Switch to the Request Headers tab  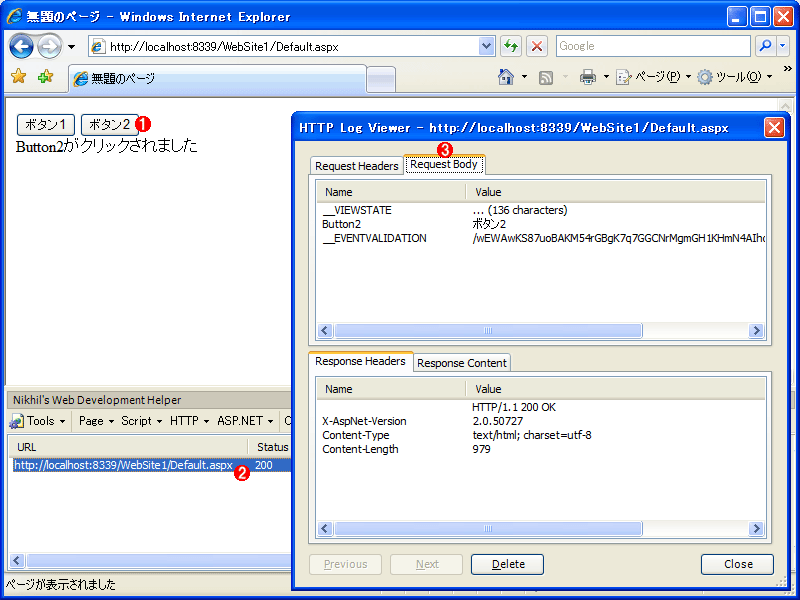[x=357, y=166]
